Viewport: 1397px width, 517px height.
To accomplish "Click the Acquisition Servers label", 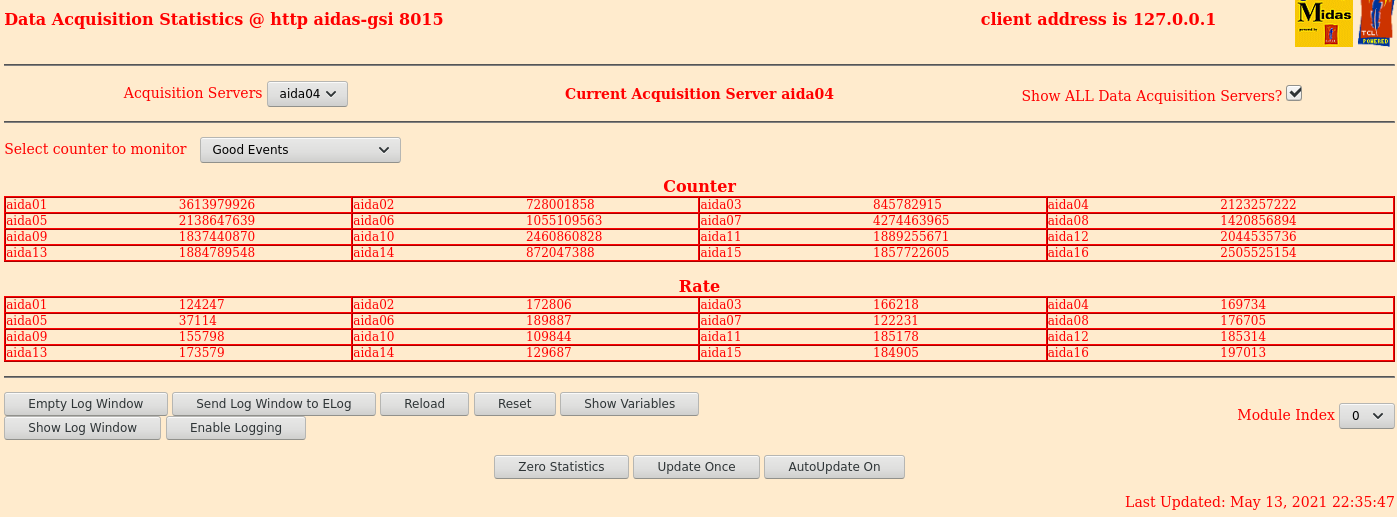I will 193,93.
